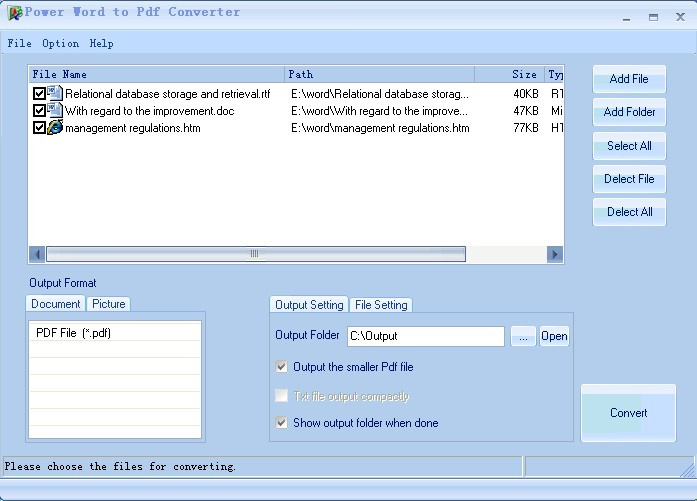Open the File menu
The image size is (697, 501).
[20, 44]
